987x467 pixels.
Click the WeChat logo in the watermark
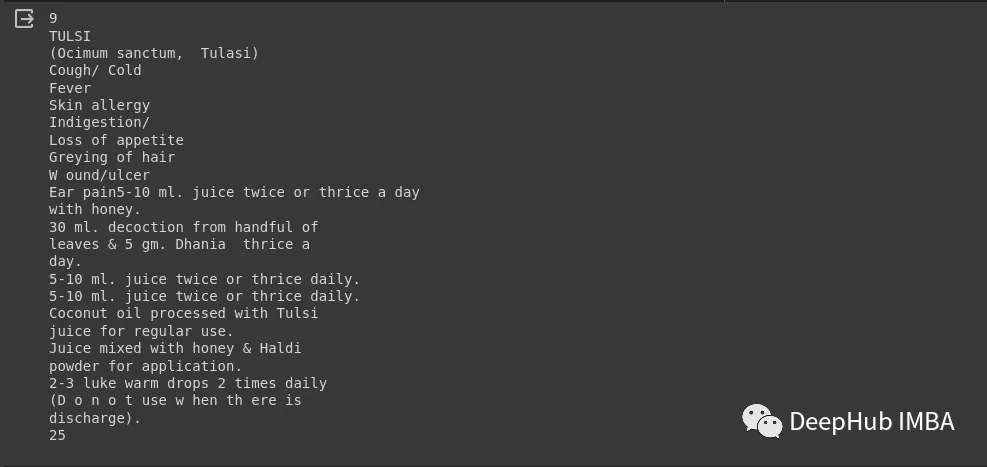762,421
